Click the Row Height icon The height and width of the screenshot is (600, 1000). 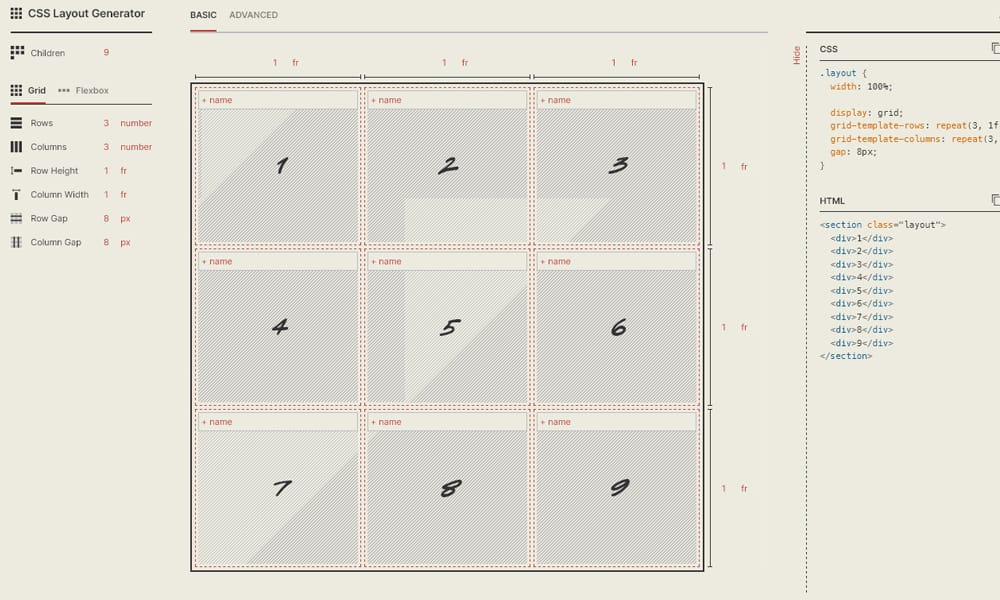(17, 170)
